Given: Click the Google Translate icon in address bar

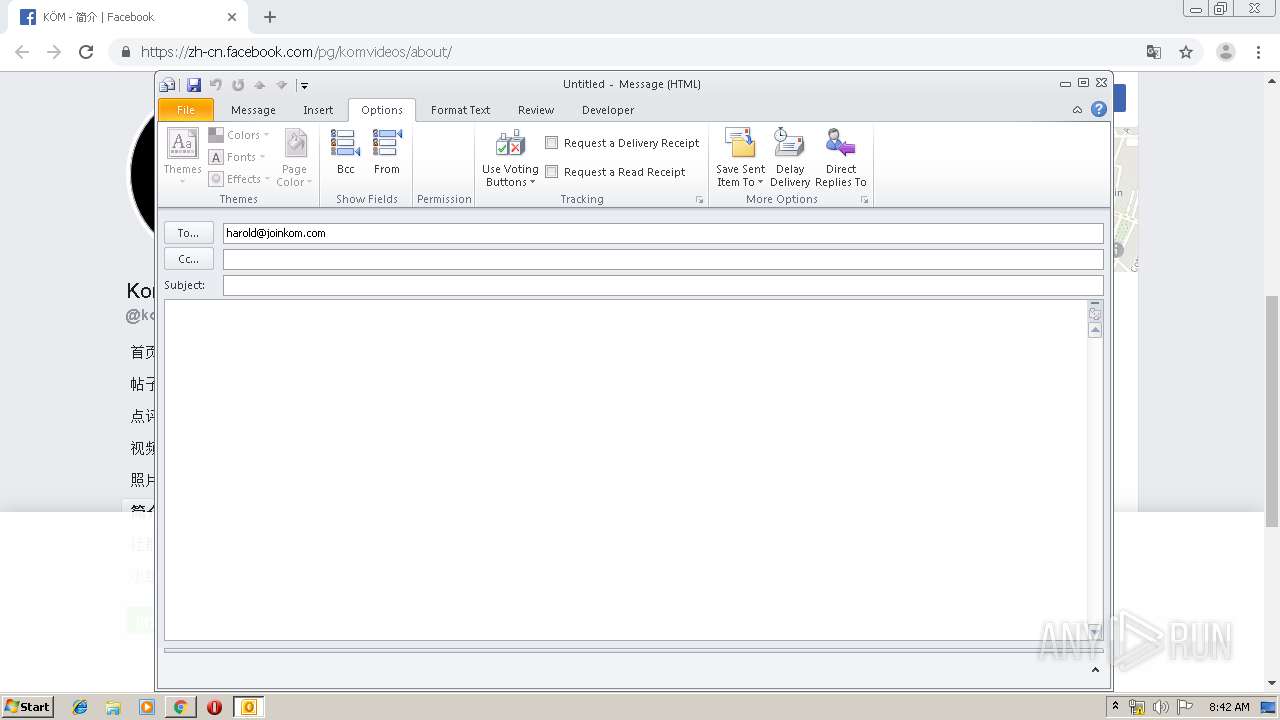Looking at the screenshot, I should (x=1154, y=52).
